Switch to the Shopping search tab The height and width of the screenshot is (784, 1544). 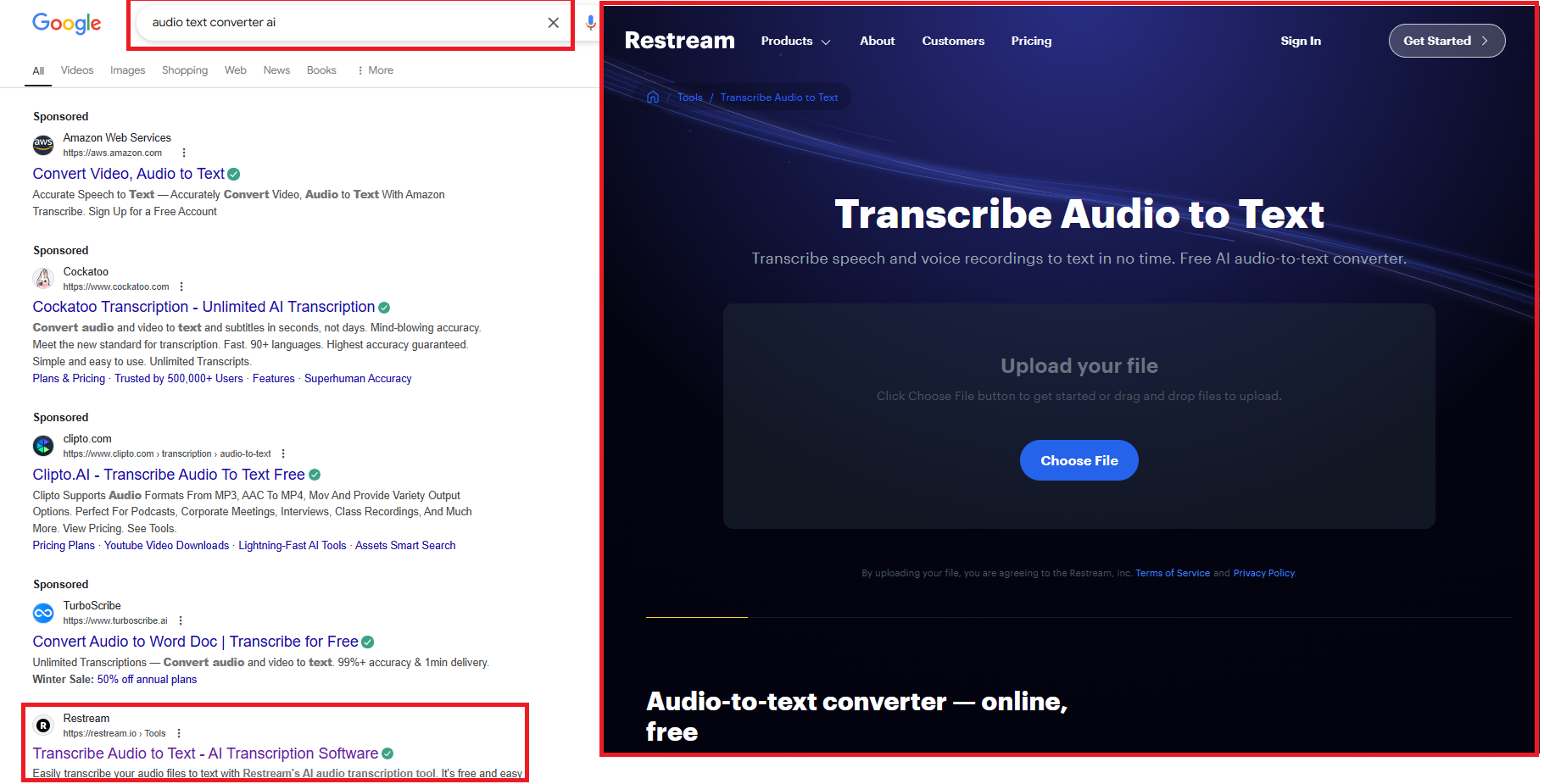click(x=185, y=70)
